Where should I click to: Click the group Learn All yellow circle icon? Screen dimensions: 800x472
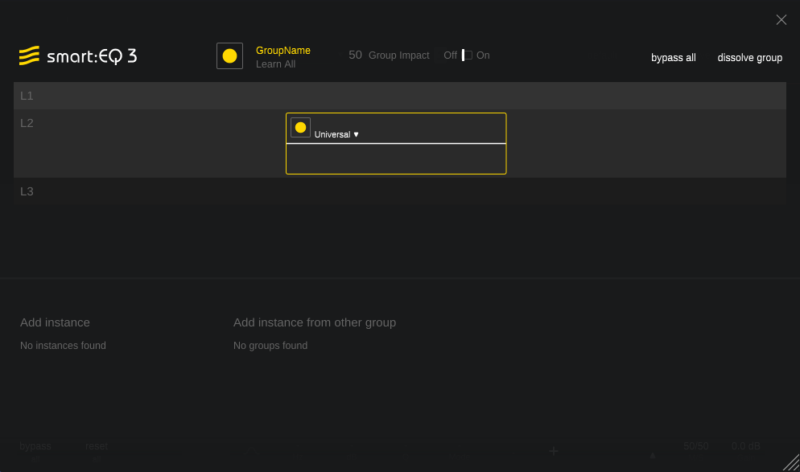click(229, 56)
